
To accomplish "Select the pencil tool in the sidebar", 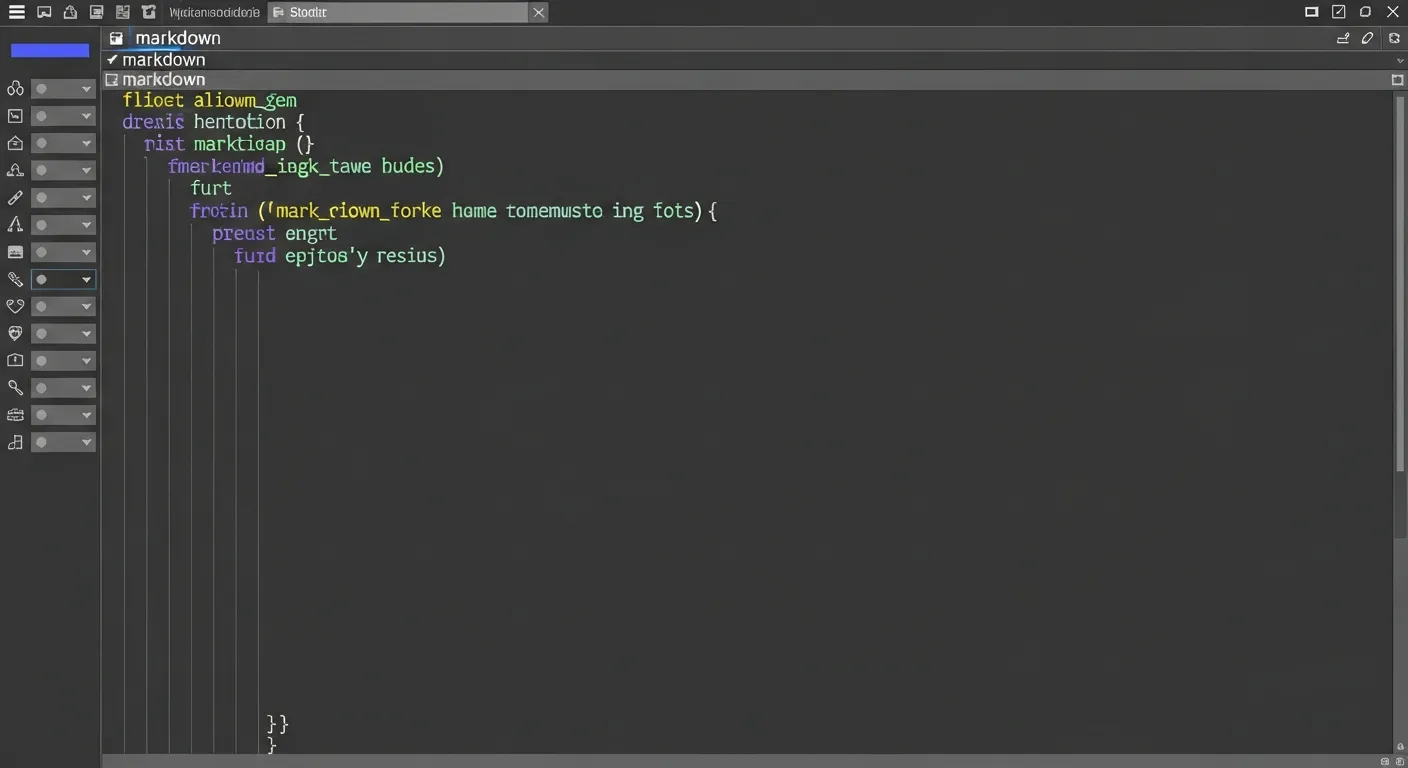I will (15, 198).
